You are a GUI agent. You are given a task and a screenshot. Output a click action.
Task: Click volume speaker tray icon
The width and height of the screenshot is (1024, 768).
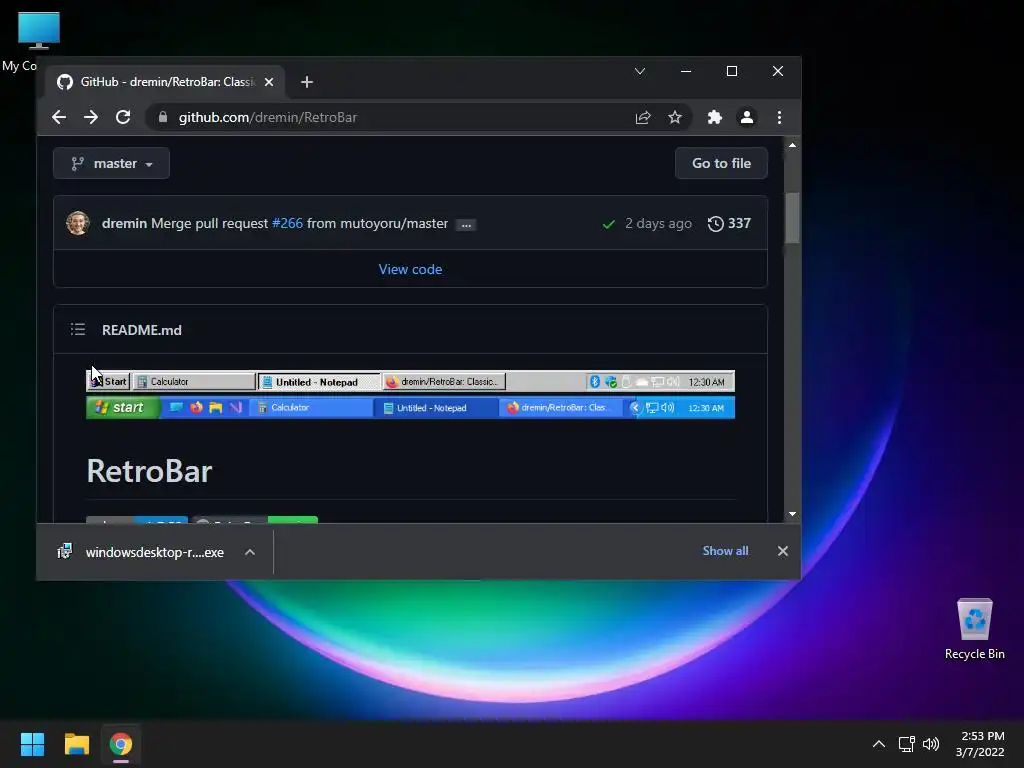coord(931,744)
